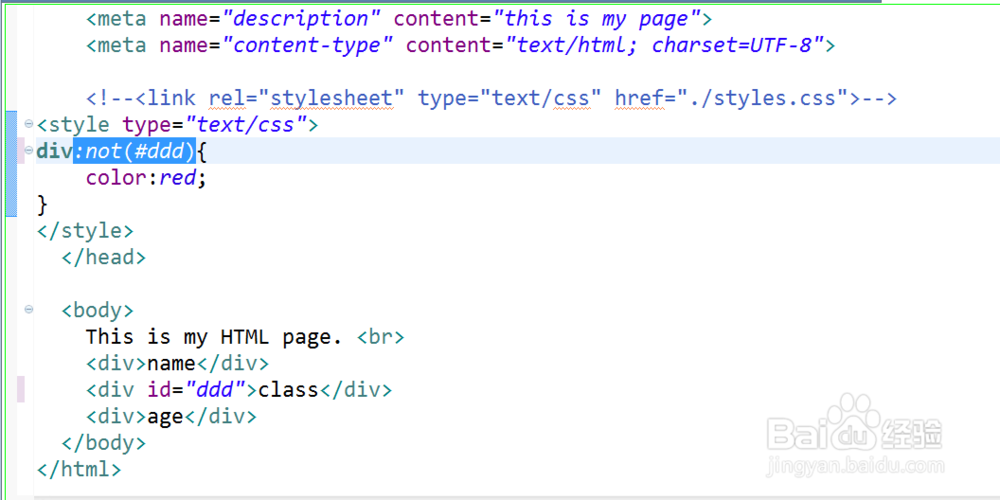Collapse the body tag fold marker

tap(29, 310)
